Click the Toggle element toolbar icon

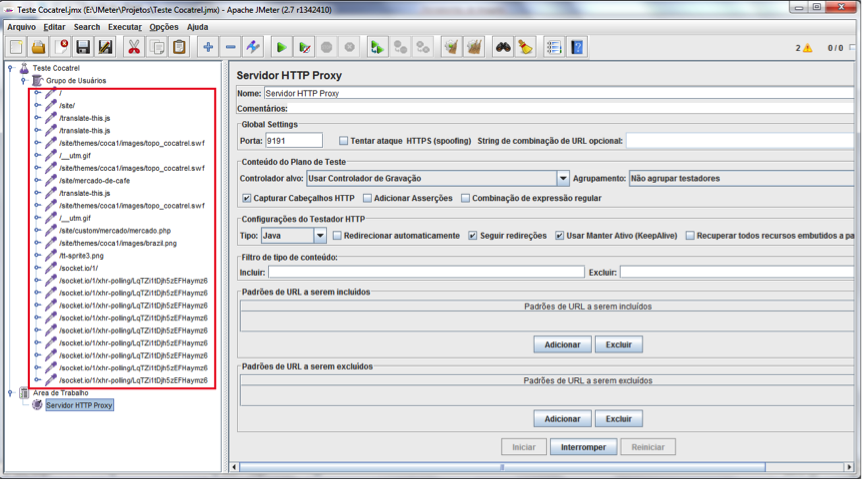tap(253, 47)
